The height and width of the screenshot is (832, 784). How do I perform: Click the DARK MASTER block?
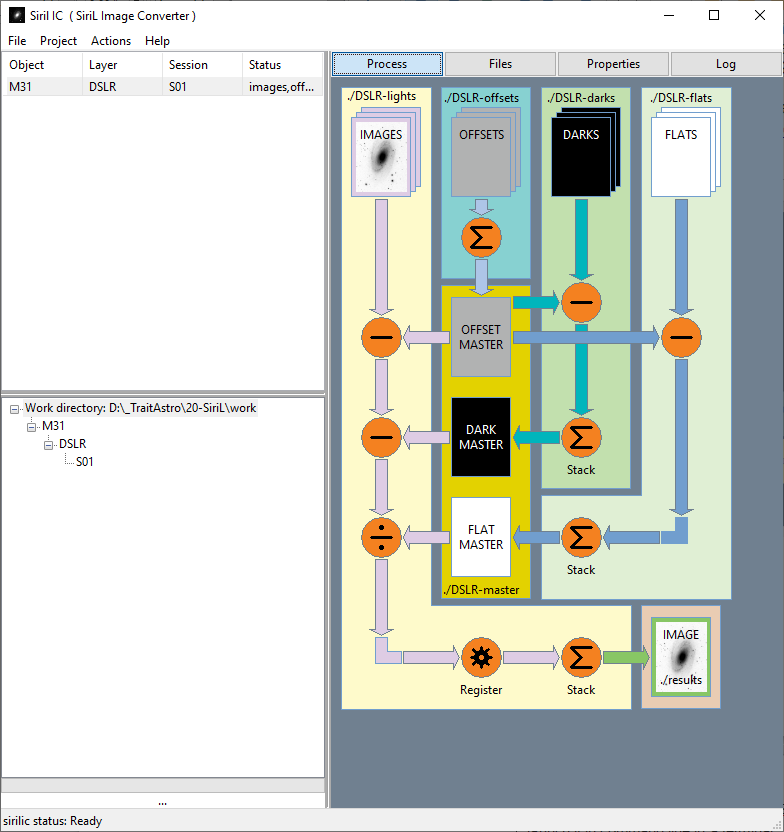(481, 437)
